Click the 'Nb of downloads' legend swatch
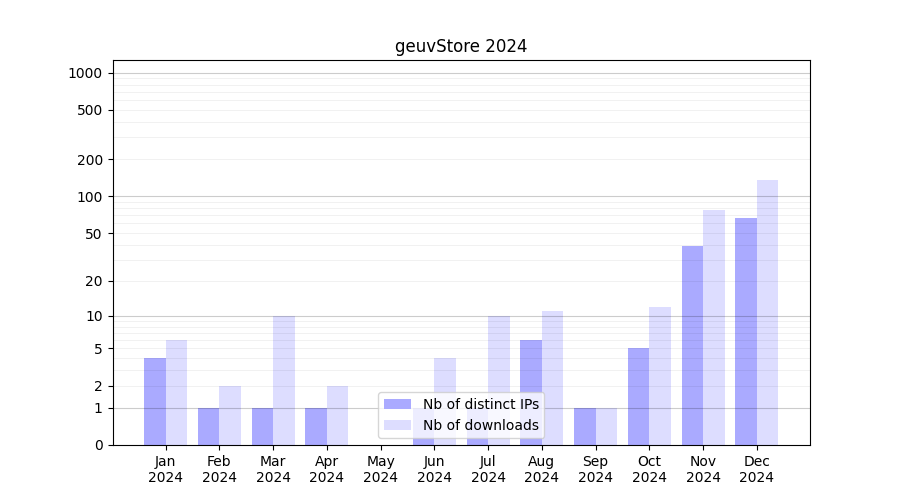This screenshot has height=500, width=900. 397,425
